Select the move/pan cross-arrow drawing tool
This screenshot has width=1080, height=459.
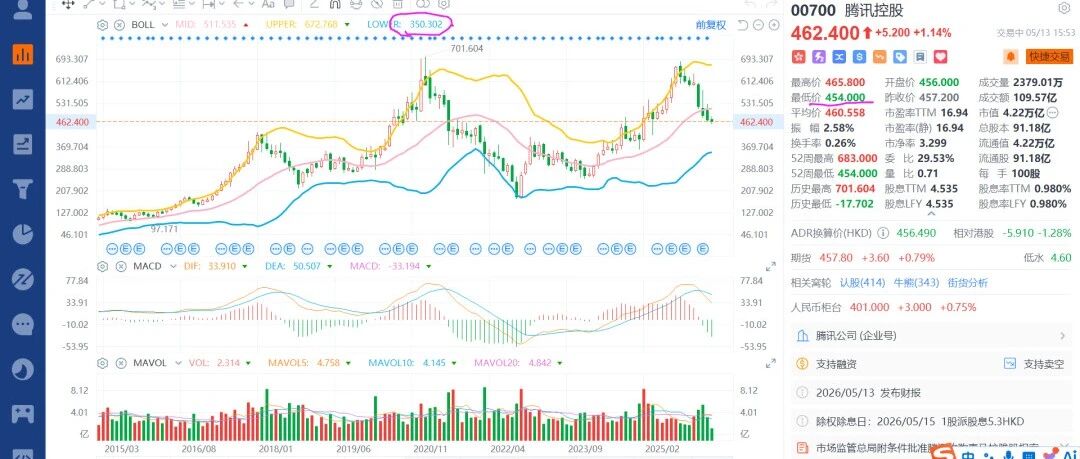pyautogui.click(x=68, y=4)
